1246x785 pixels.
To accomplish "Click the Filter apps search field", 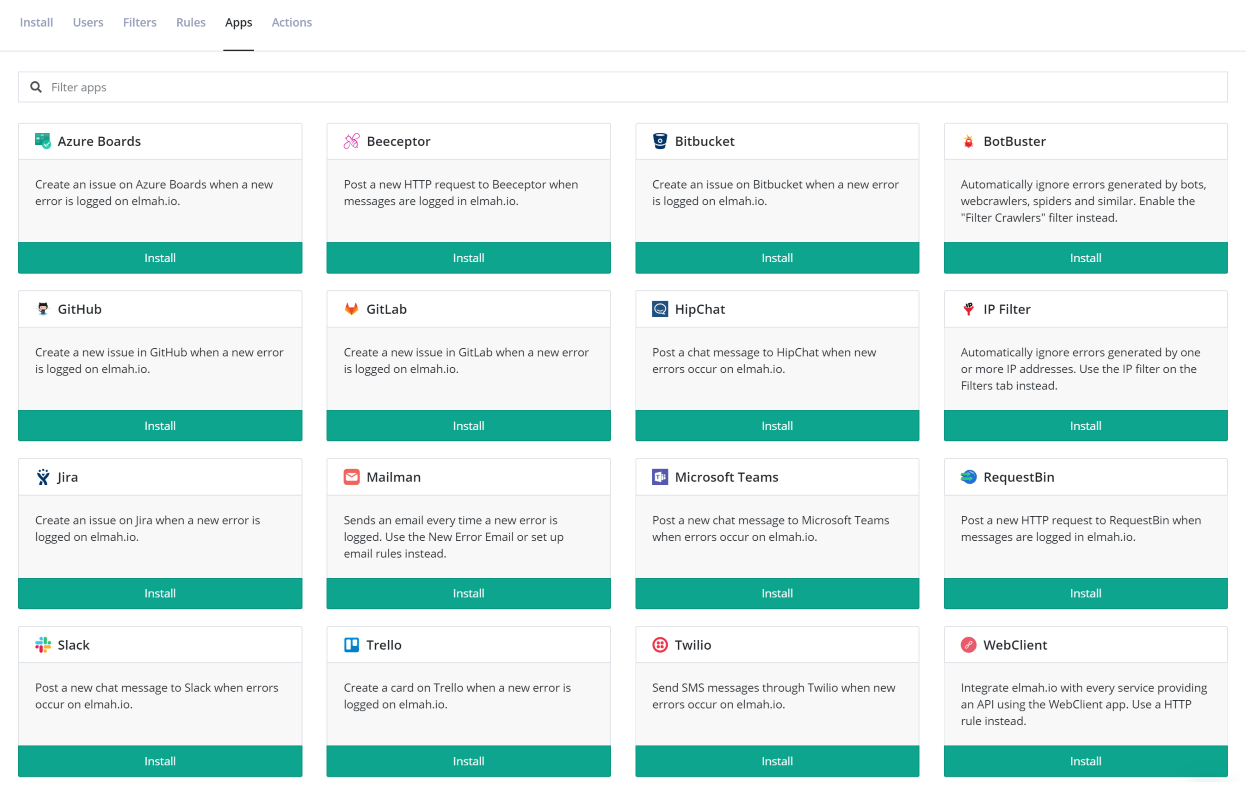I will pyautogui.click(x=300, y=87).
